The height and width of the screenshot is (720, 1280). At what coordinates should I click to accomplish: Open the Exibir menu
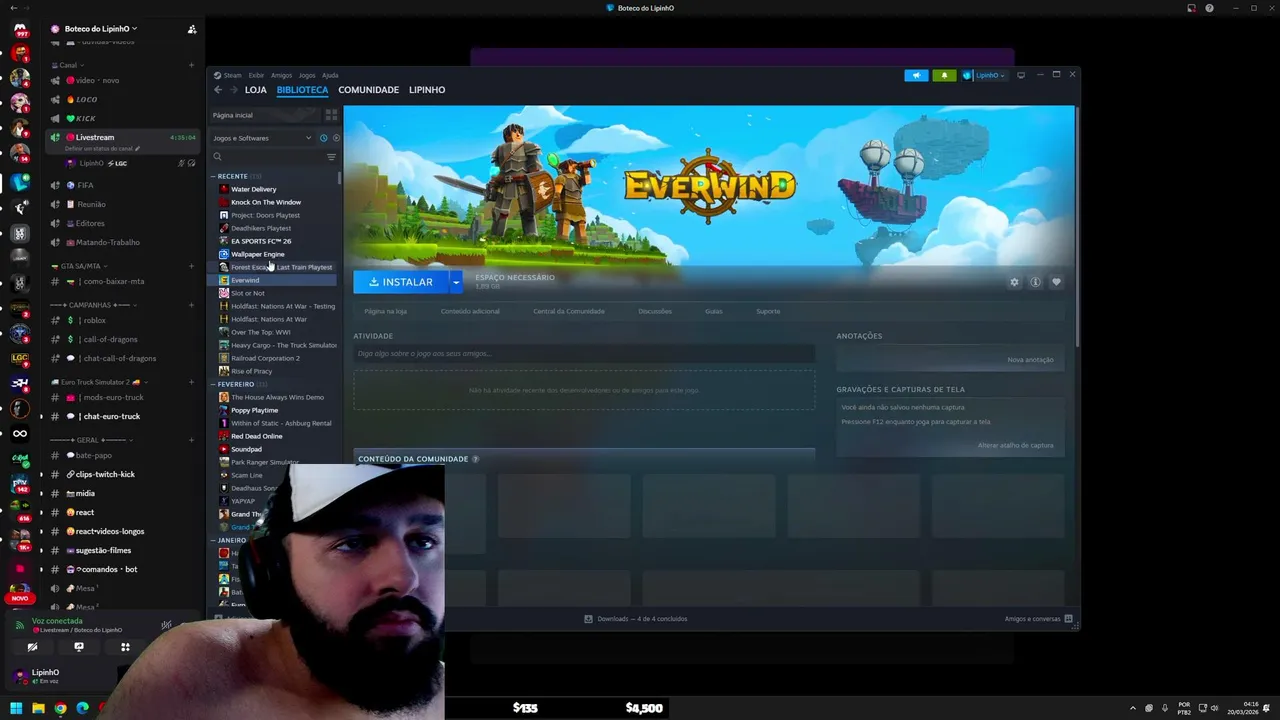click(256, 75)
